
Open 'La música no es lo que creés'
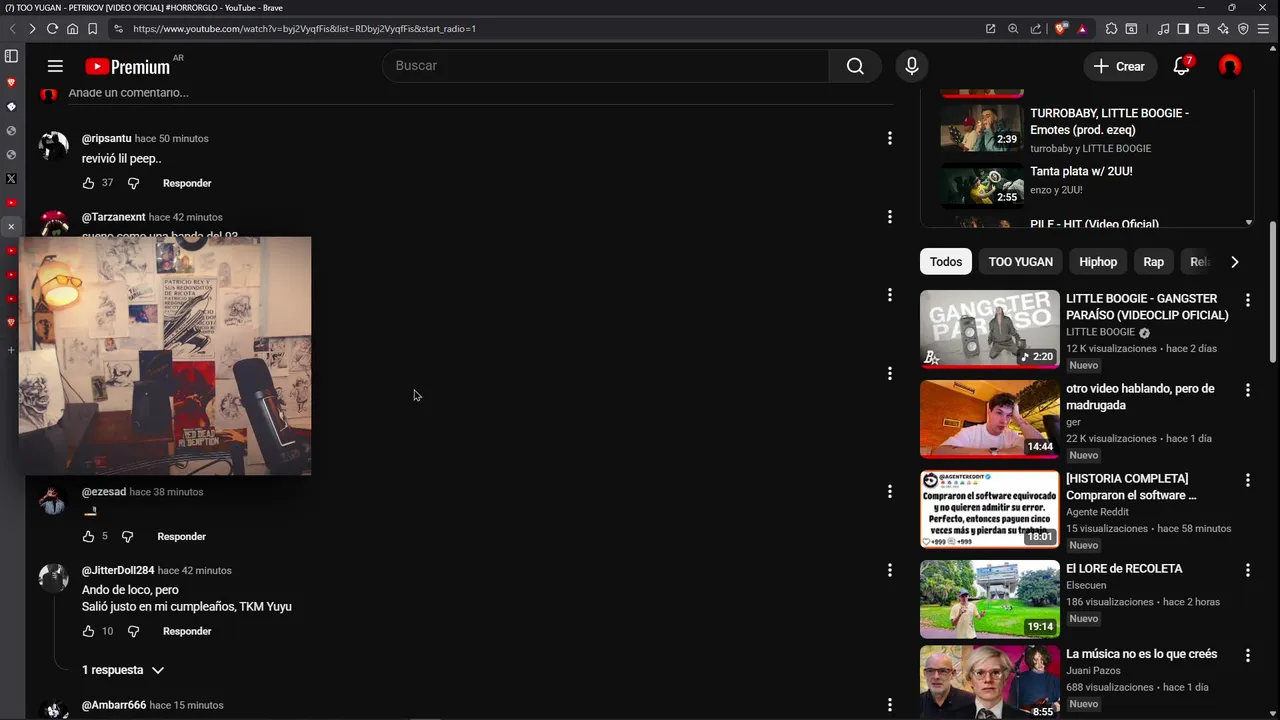point(1141,654)
